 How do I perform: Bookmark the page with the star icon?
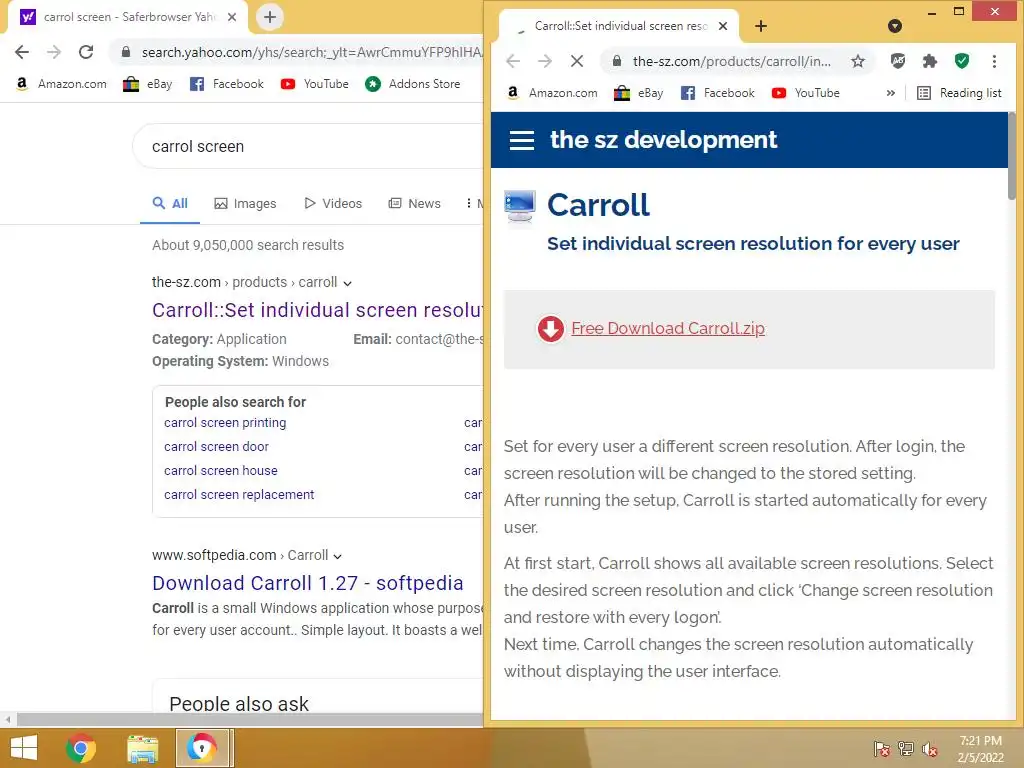click(857, 61)
